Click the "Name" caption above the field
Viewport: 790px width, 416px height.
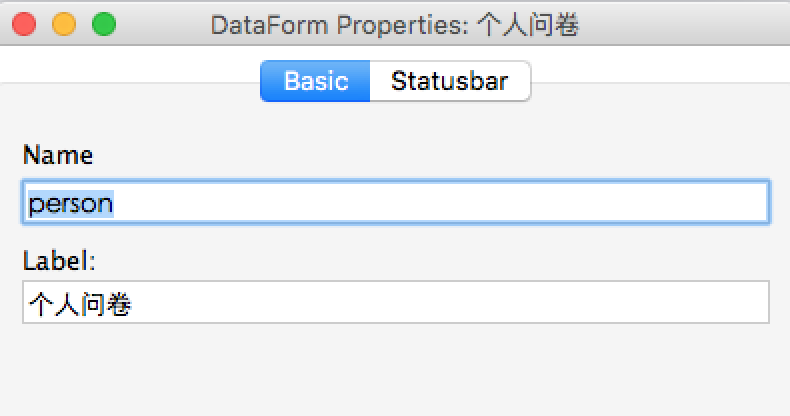point(57,156)
